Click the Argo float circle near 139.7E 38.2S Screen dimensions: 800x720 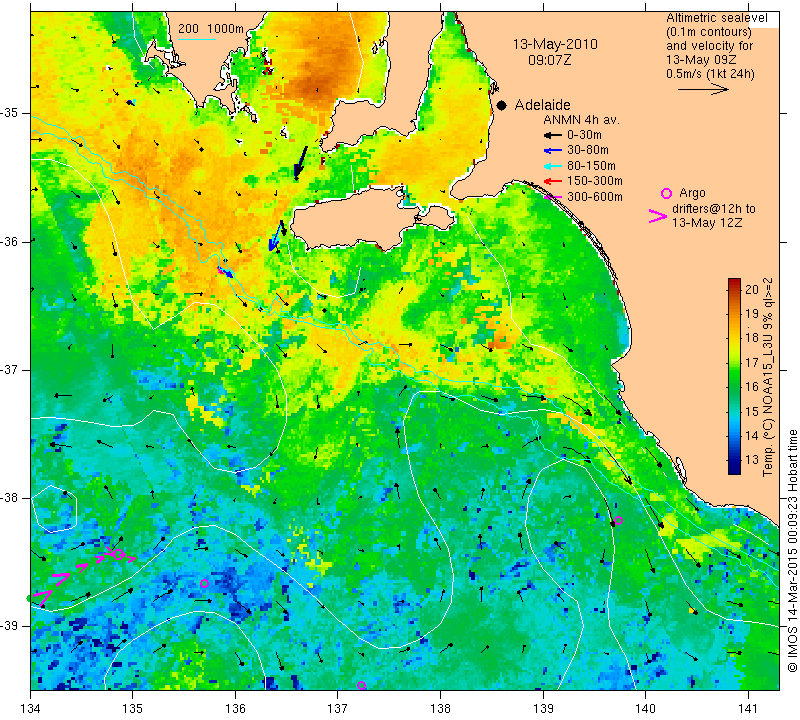[618, 520]
